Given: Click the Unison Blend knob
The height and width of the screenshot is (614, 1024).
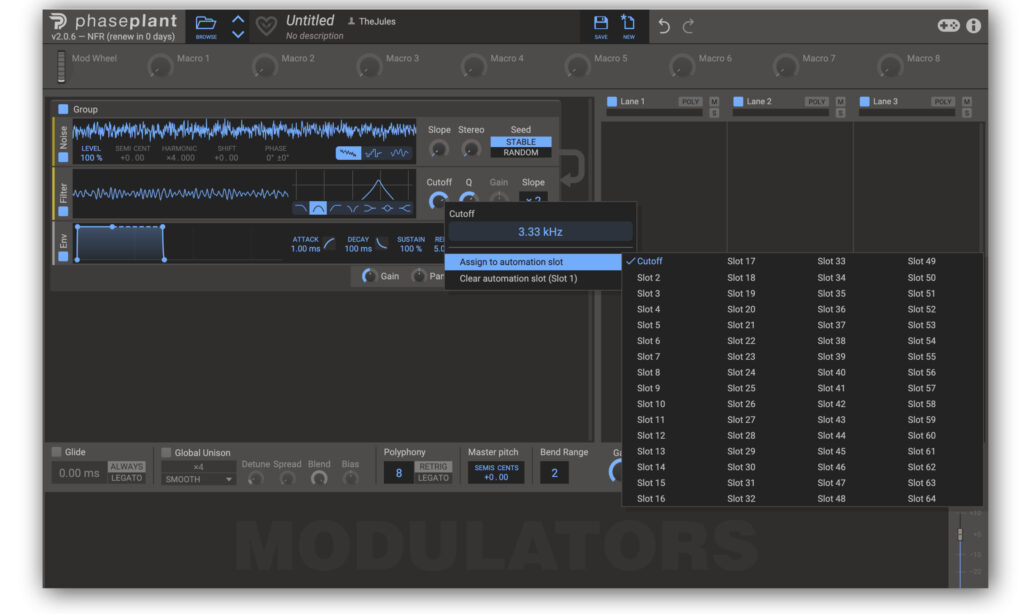Looking at the screenshot, I should 319,479.
